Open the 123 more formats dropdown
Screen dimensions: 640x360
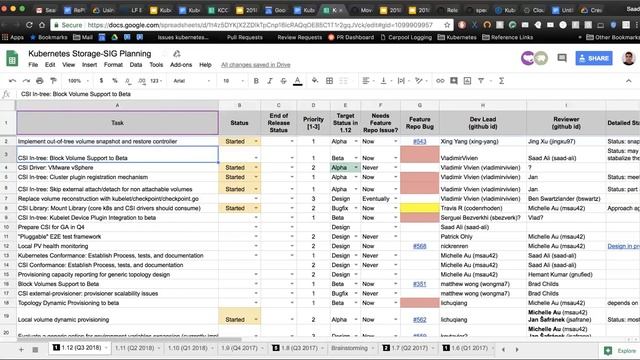click(156, 81)
